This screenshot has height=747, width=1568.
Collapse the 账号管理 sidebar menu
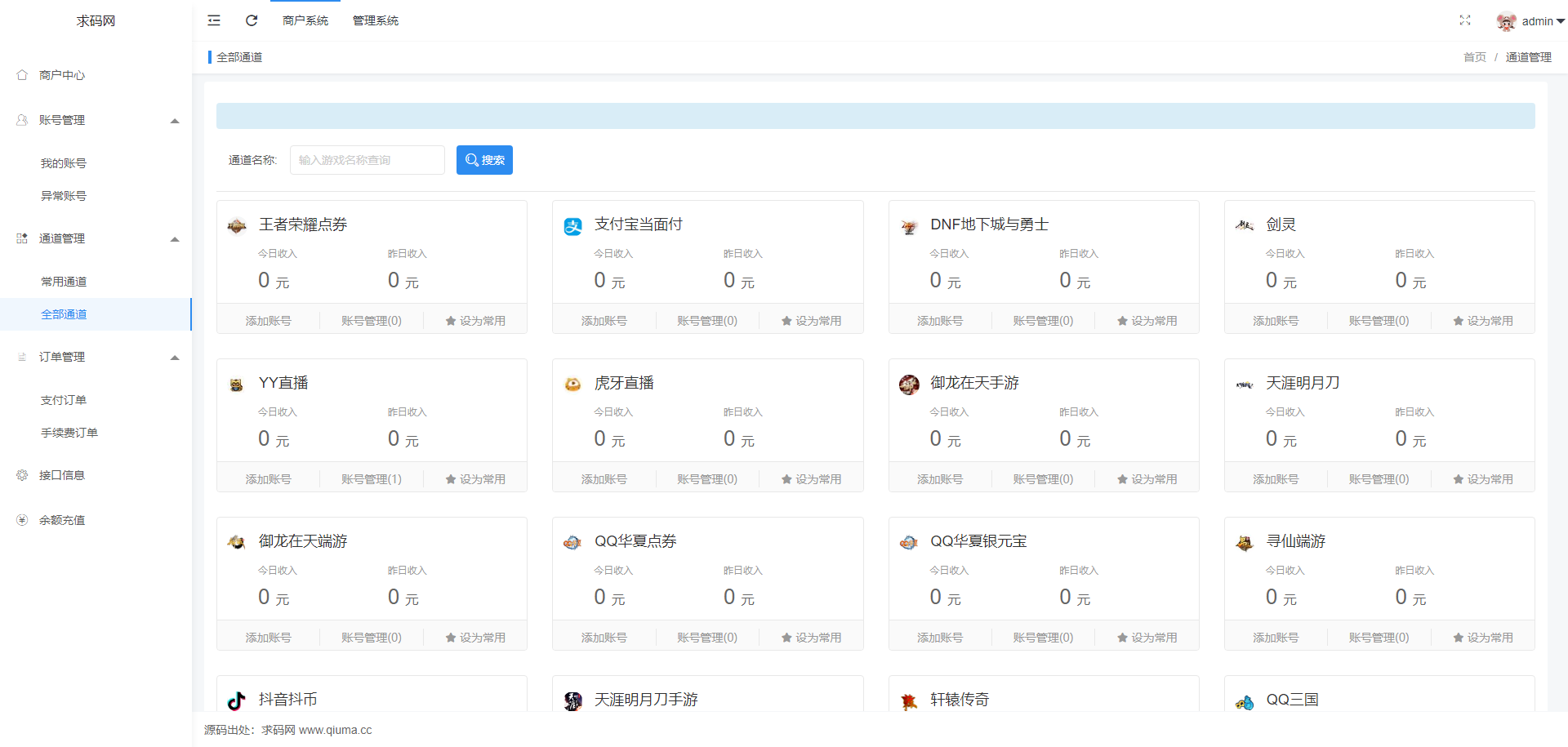coord(175,121)
